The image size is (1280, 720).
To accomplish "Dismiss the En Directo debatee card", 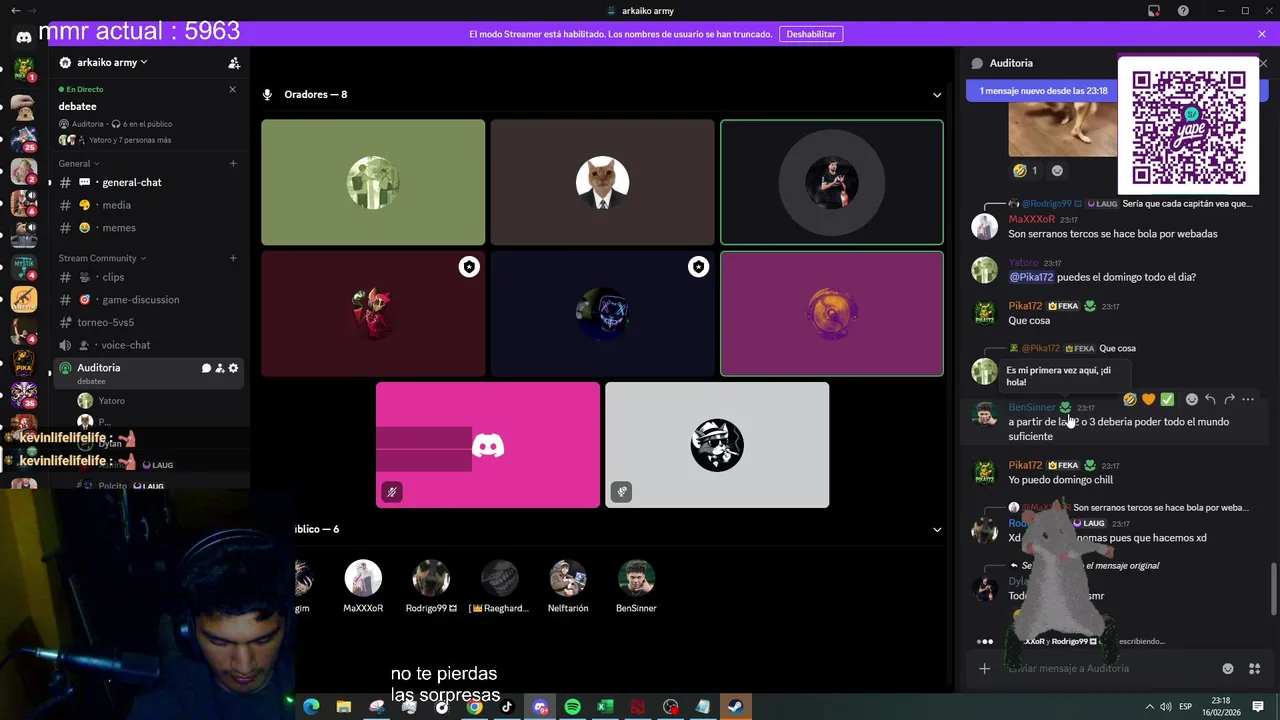I will tap(232, 89).
